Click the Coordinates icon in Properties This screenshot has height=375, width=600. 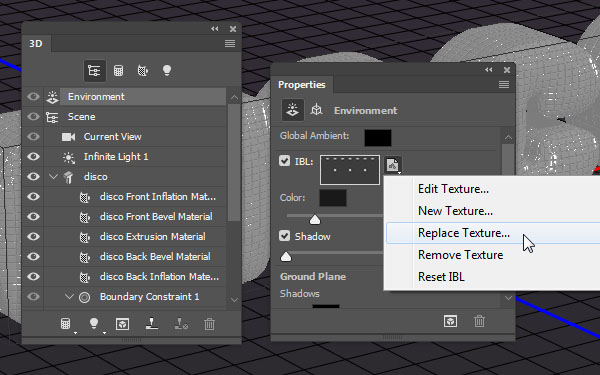[x=316, y=110]
